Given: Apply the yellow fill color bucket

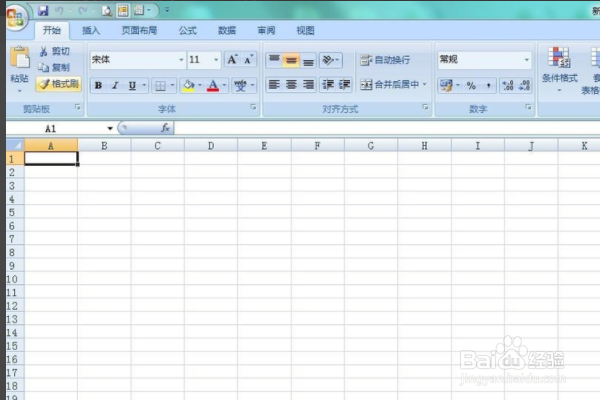Looking at the screenshot, I should (189, 85).
